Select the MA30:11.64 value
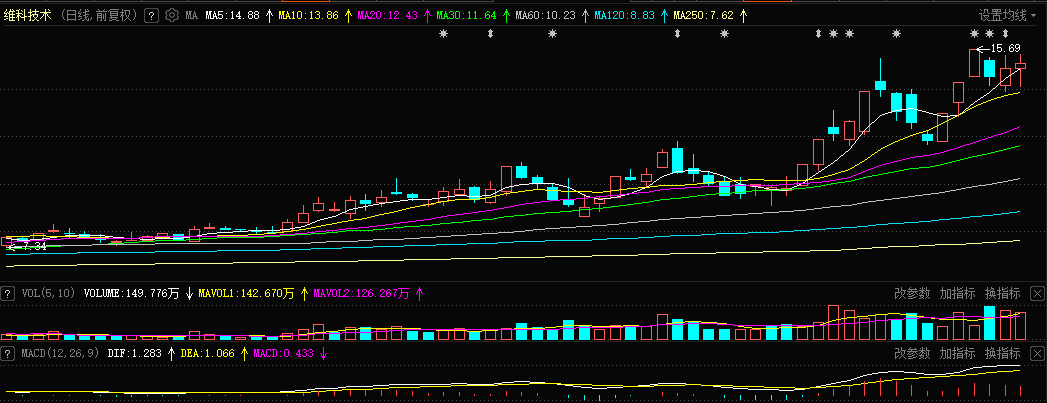This screenshot has height=403, width=1047. click(x=466, y=15)
